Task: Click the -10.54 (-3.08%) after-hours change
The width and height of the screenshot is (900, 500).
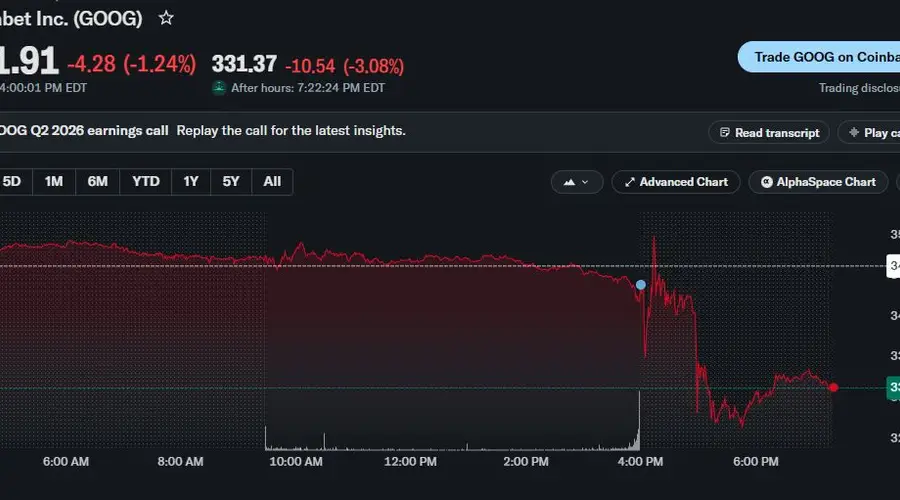Action: 344,66
